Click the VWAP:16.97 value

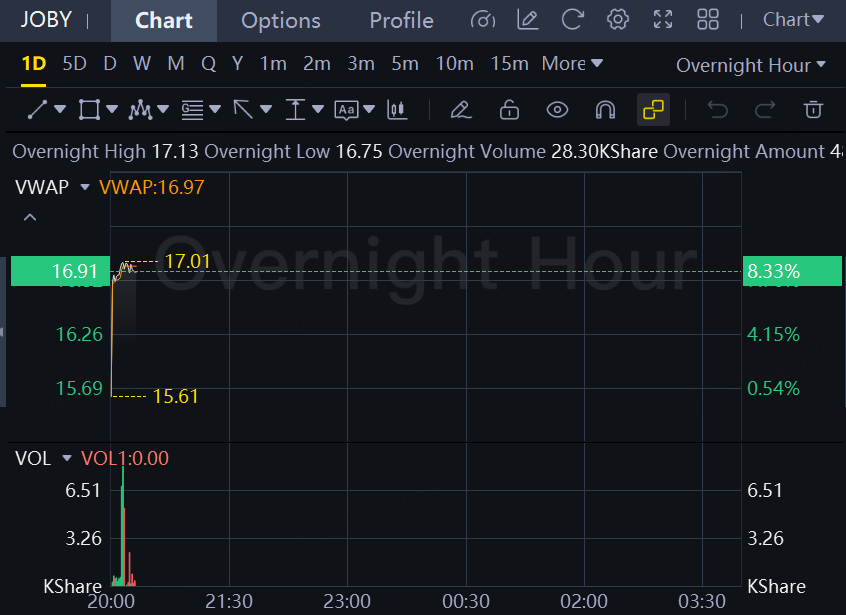point(152,187)
